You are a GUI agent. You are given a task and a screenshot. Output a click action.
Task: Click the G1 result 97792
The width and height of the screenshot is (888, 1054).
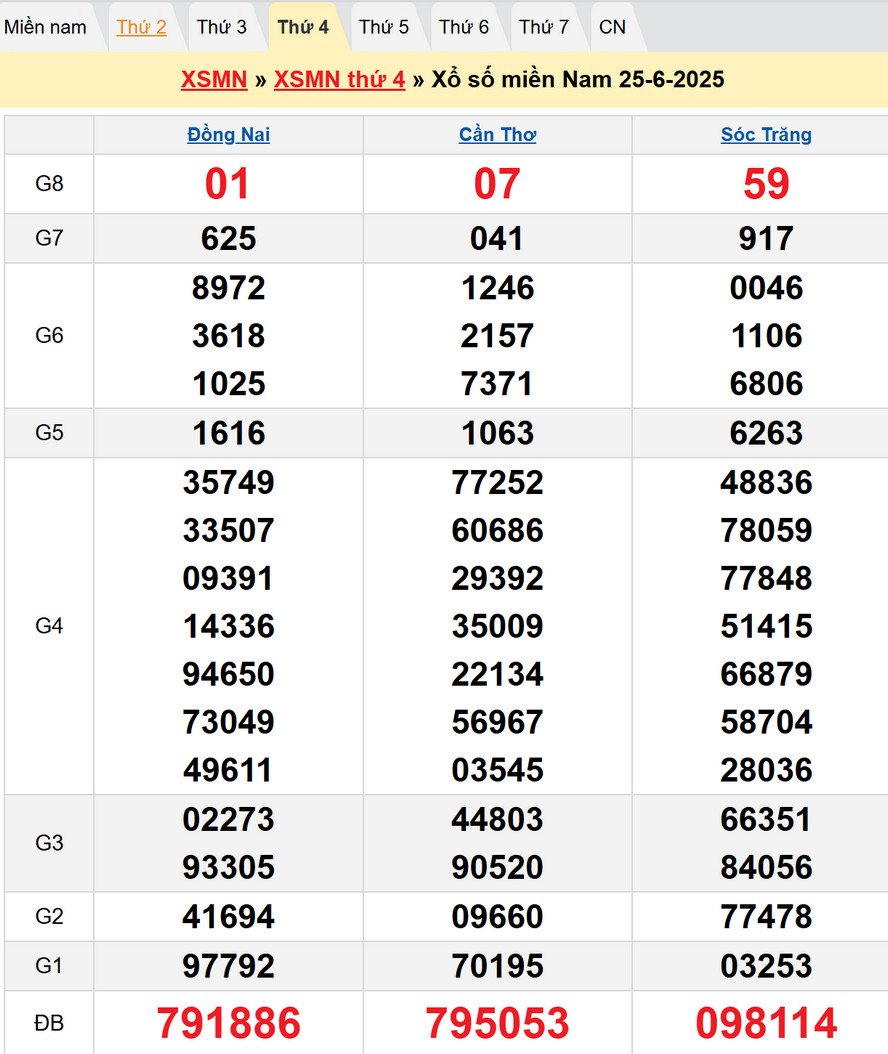(228, 966)
